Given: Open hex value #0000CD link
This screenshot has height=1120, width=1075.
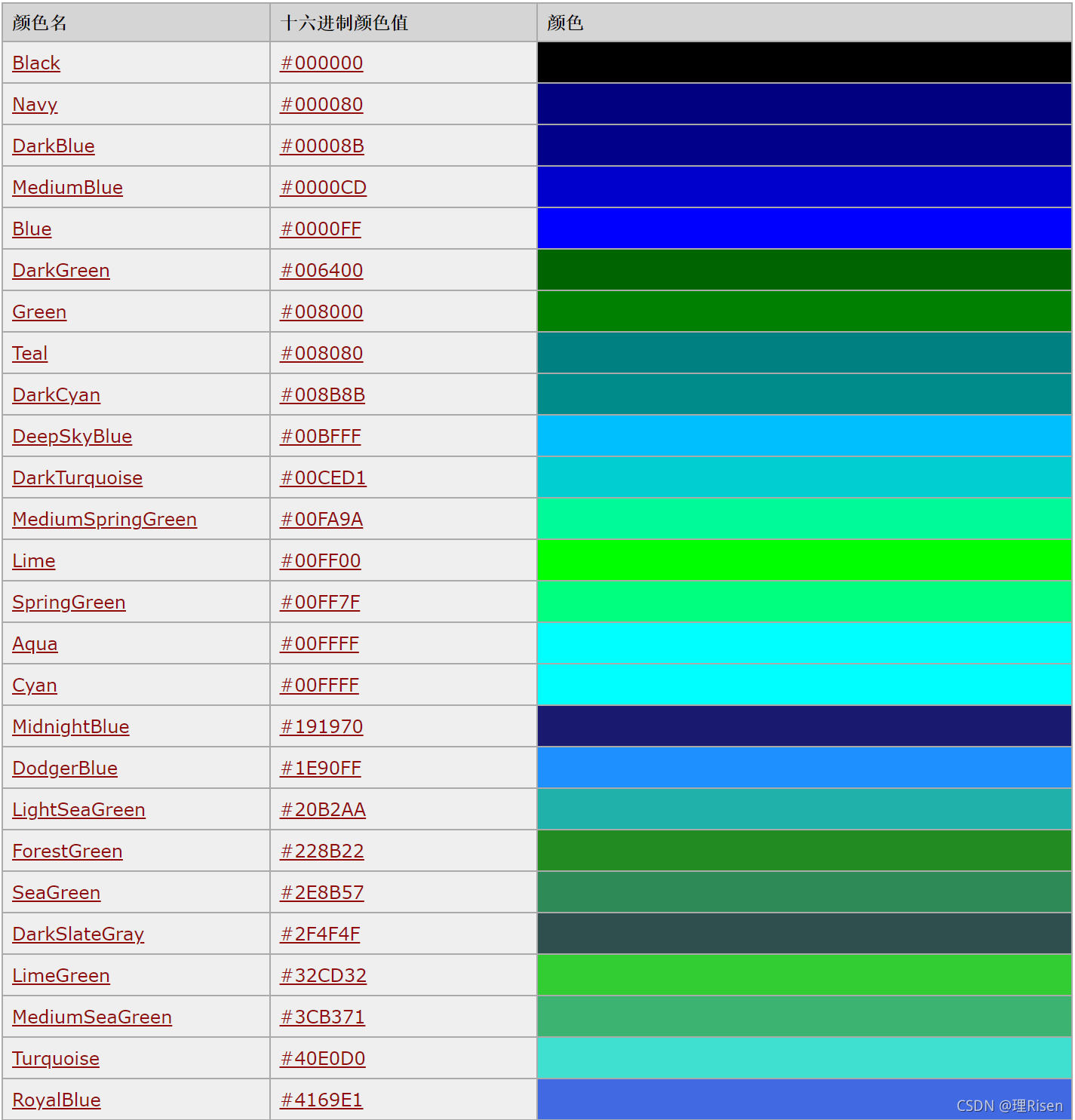Looking at the screenshot, I should (x=324, y=188).
